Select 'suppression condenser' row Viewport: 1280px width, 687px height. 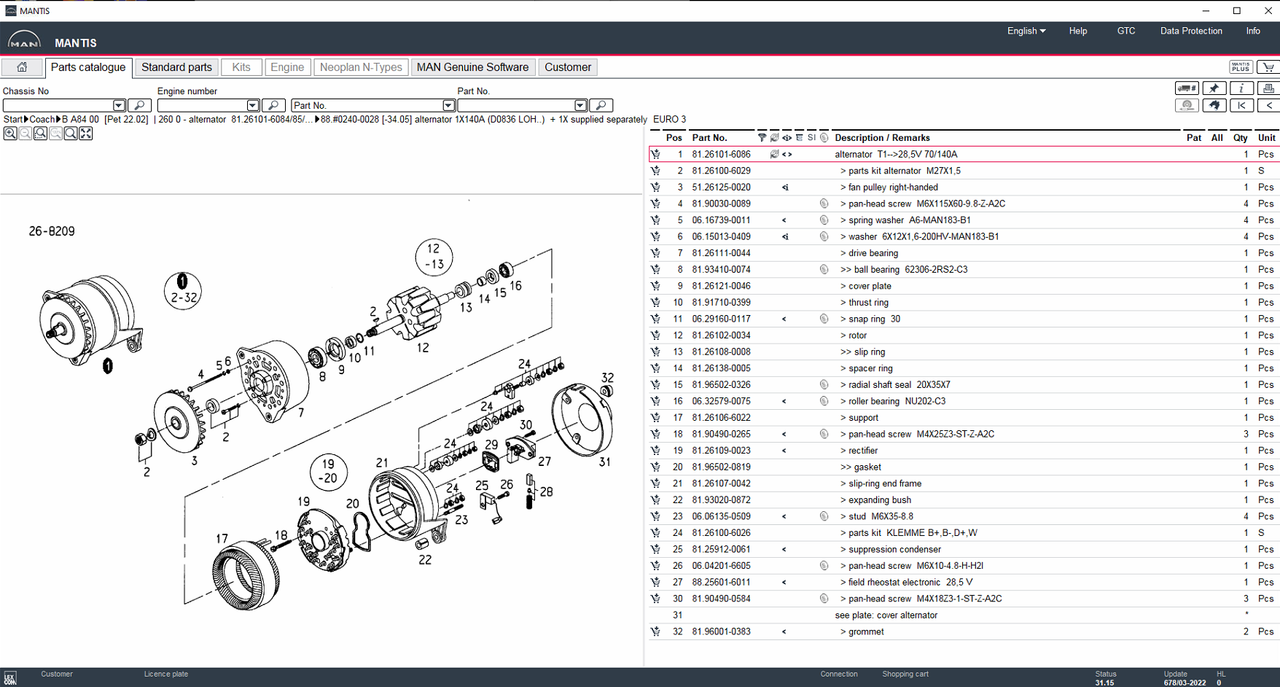click(x=964, y=549)
